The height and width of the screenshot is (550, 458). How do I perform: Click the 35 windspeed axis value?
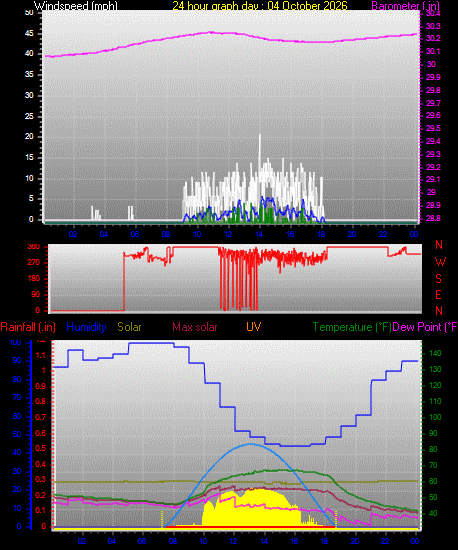coord(29,74)
